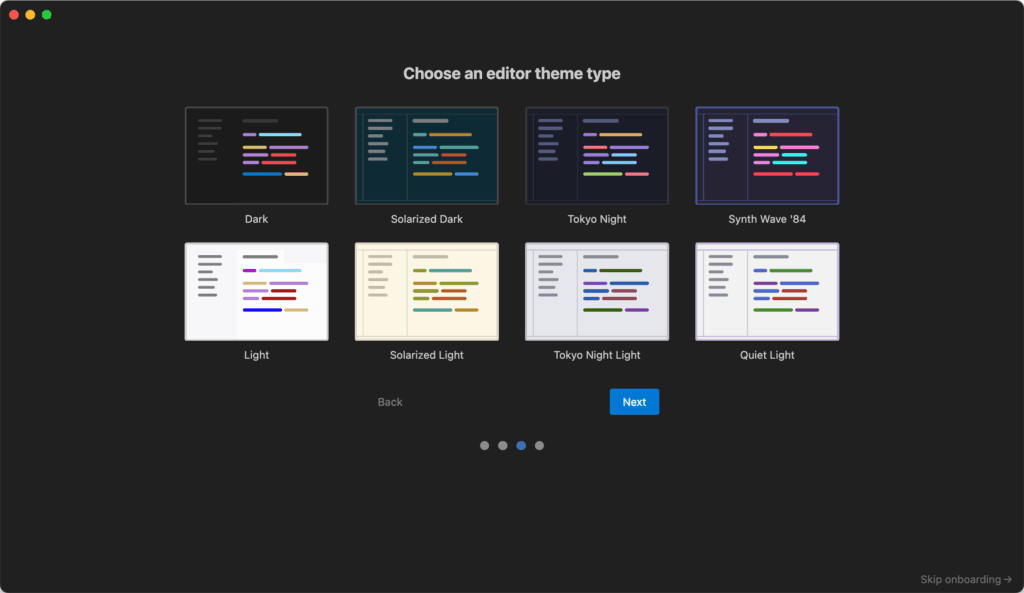Image resolution: width=1024 pixels, height=593 pixels.
Task: Choose the Light theme thumbnail
Action: click(x=256, y=291)
